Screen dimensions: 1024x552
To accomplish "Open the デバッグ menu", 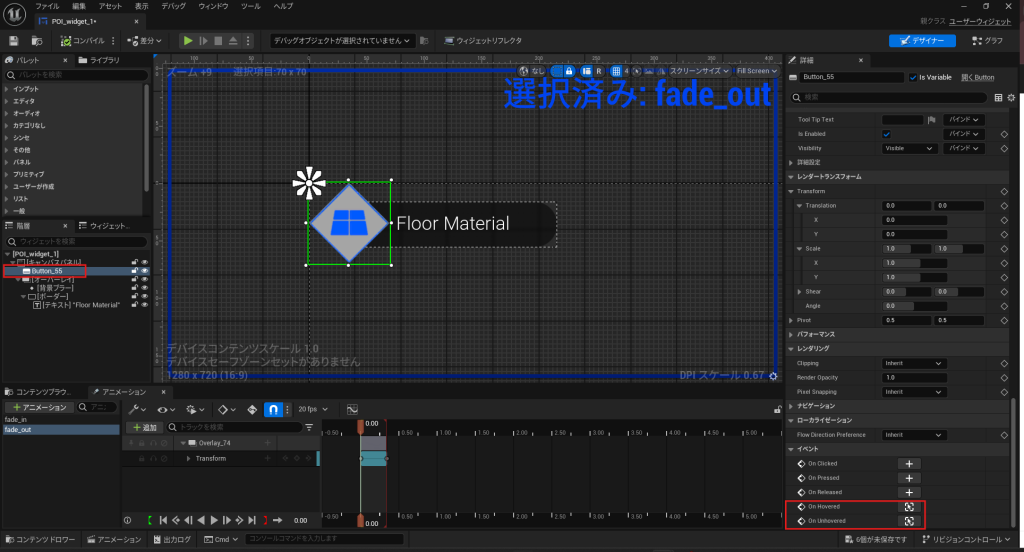I will [175, 6].
